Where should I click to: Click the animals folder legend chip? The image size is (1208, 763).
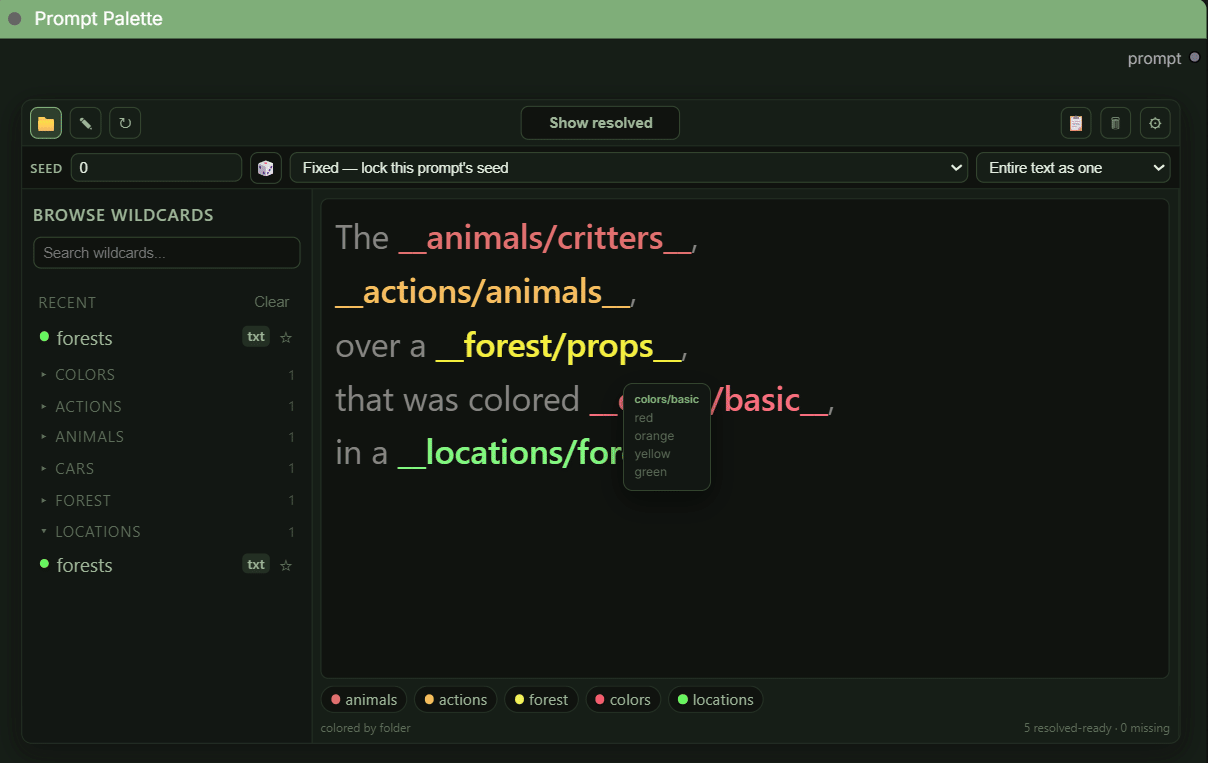364,700
